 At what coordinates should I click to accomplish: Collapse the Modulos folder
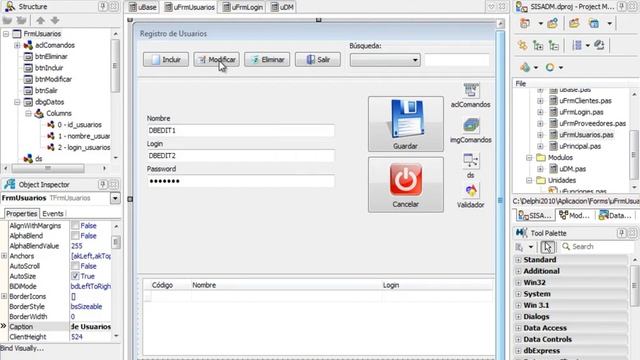click(x=529, y=158)
